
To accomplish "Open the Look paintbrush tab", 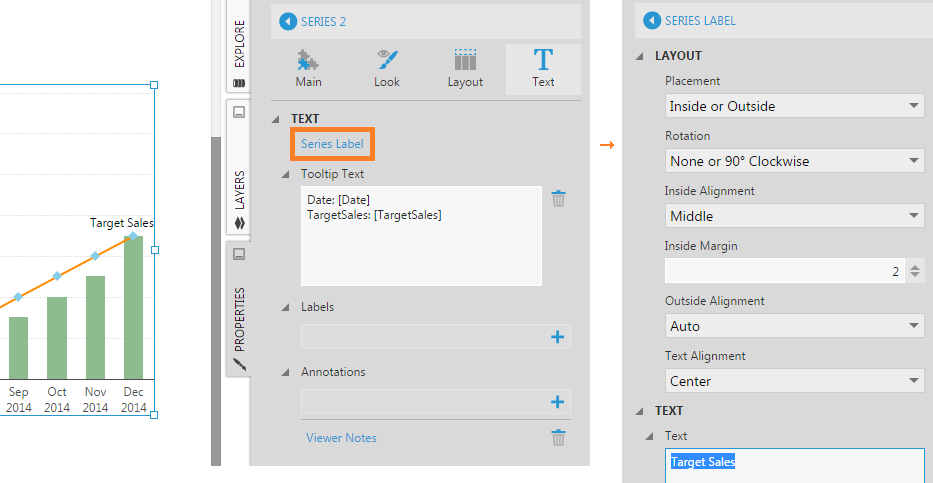I will click(387, 69).
